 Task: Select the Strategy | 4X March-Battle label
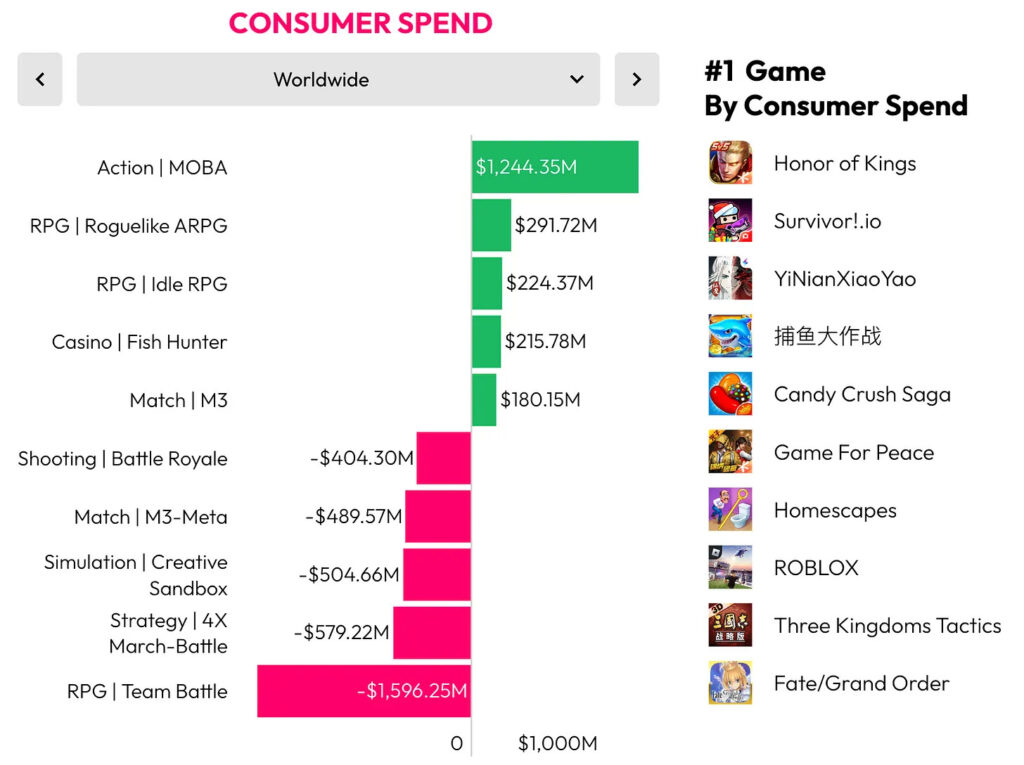click(168, 633)
